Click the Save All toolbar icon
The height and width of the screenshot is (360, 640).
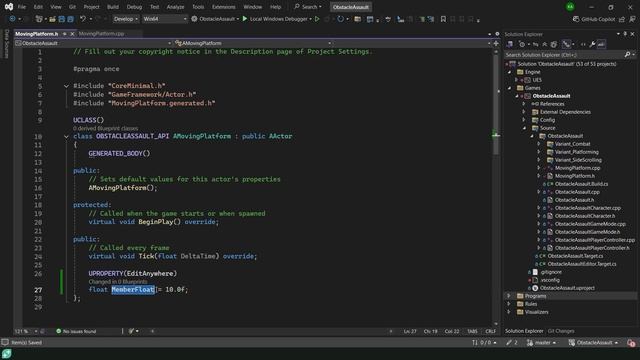click(70, 19)
